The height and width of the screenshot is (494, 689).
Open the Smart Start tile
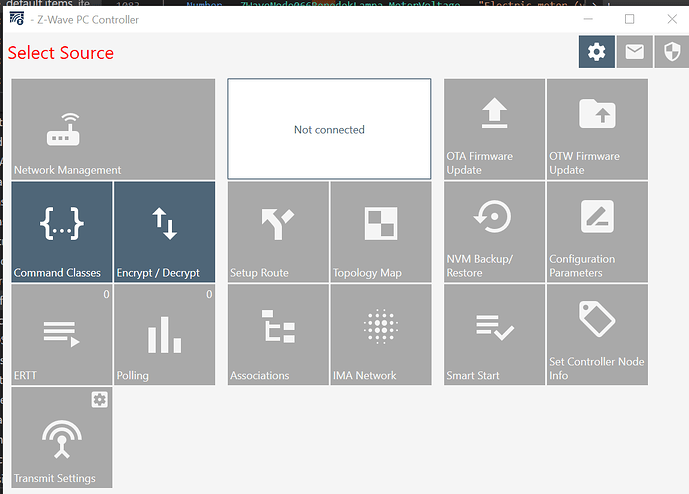coord(494,335)
